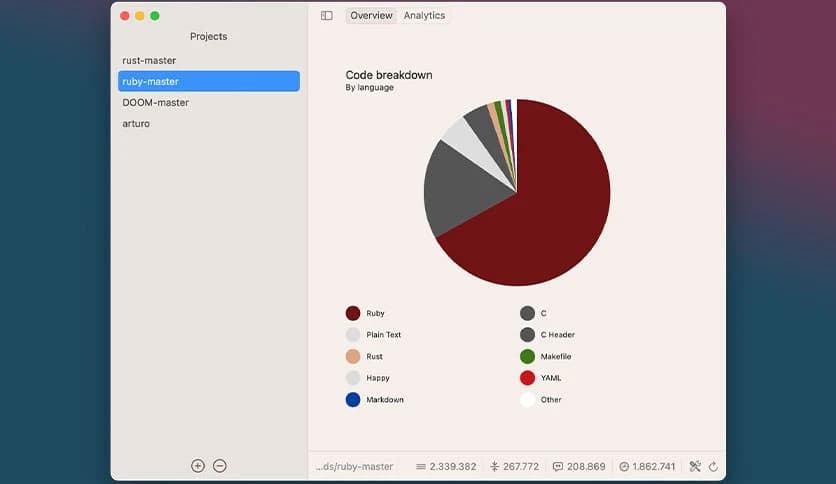The width and height of the screenshot is (836, 484).
Task: Click the Other white legend swatch
Action: [527, 400]
